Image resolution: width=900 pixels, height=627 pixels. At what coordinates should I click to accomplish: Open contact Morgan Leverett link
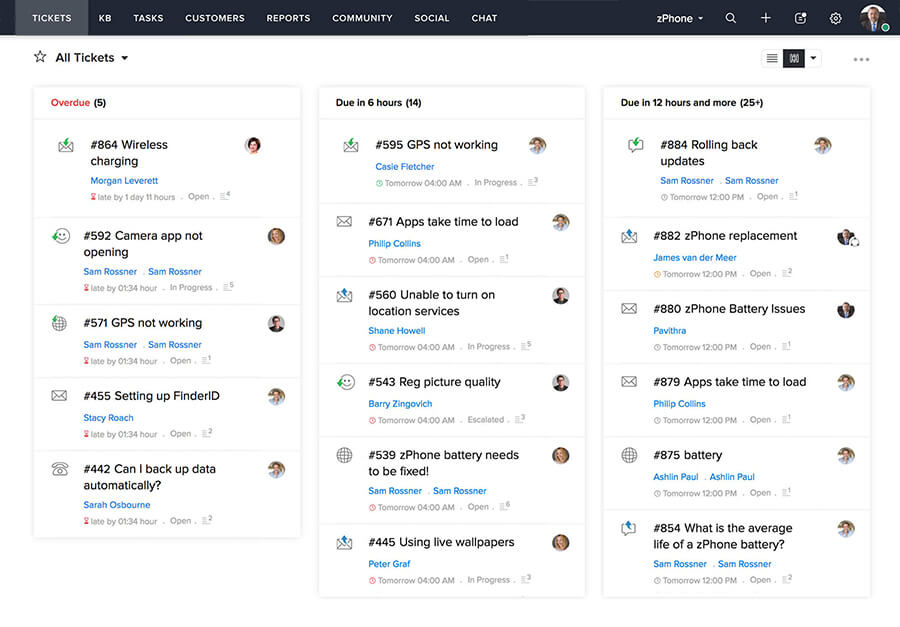(124, 181)
